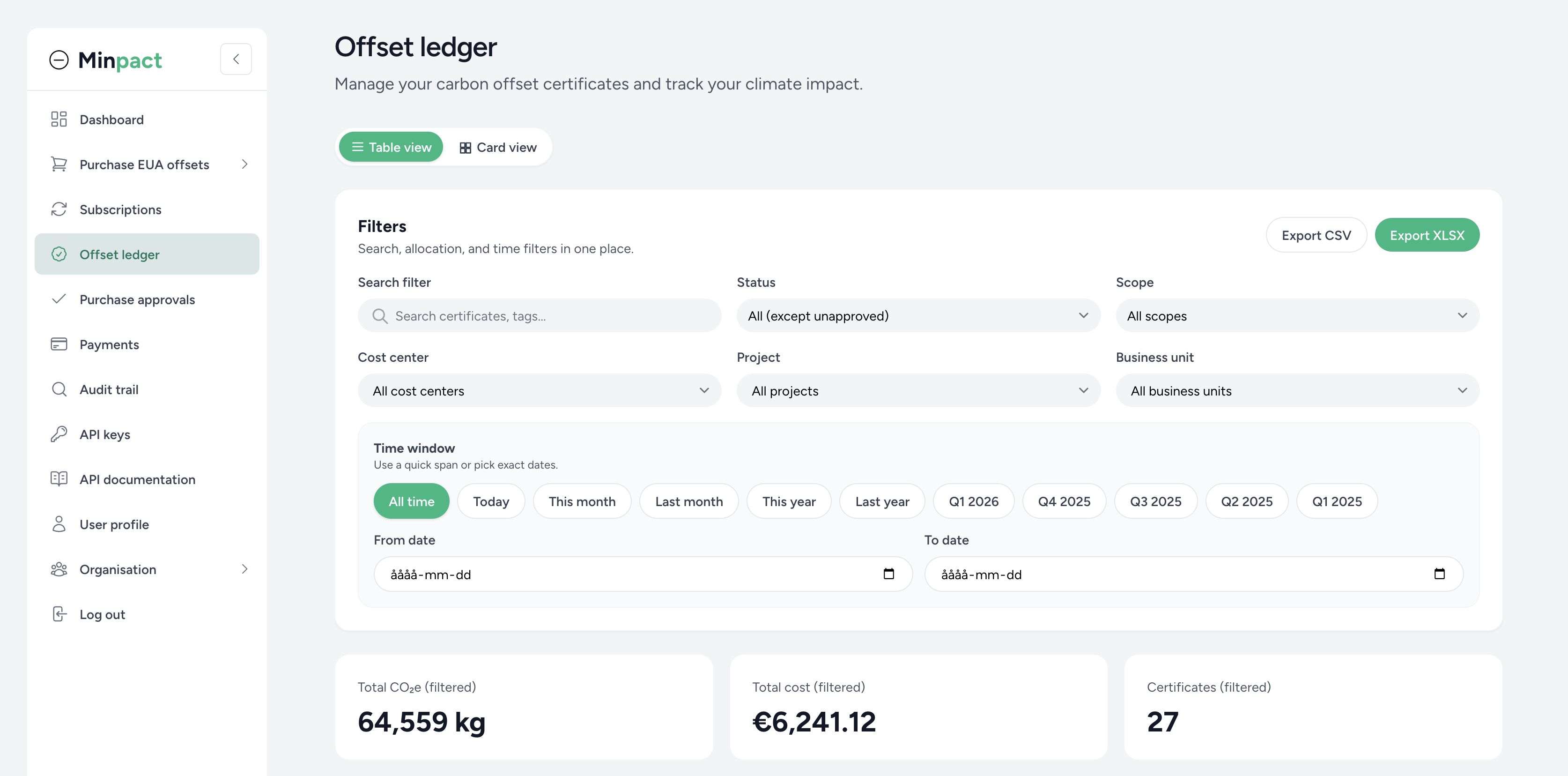Open the From date calendar picker
This screenshot has height=776, width=1568.
889,573
